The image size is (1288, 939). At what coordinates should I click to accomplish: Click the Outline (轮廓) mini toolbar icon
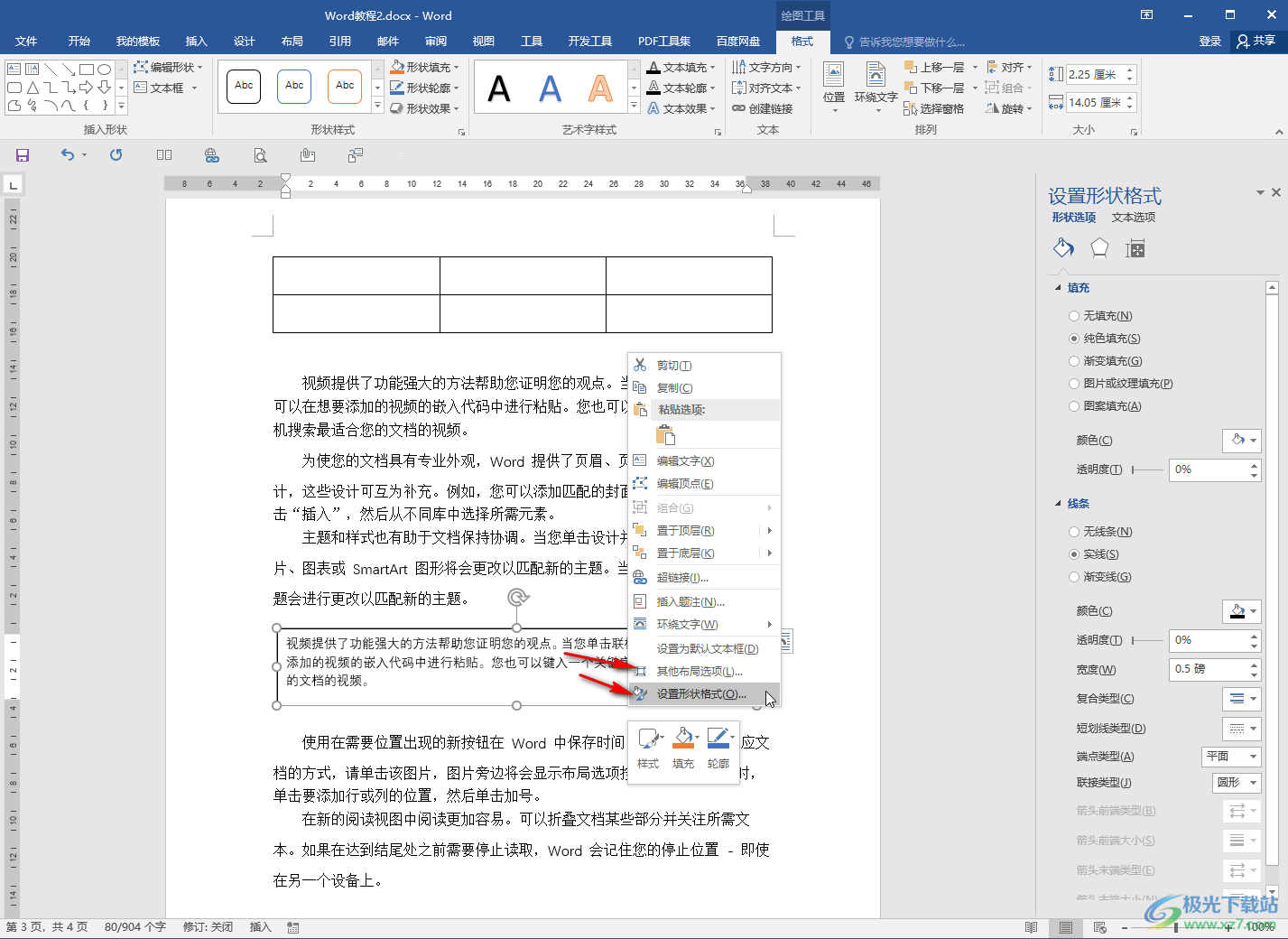click(718, 748)
